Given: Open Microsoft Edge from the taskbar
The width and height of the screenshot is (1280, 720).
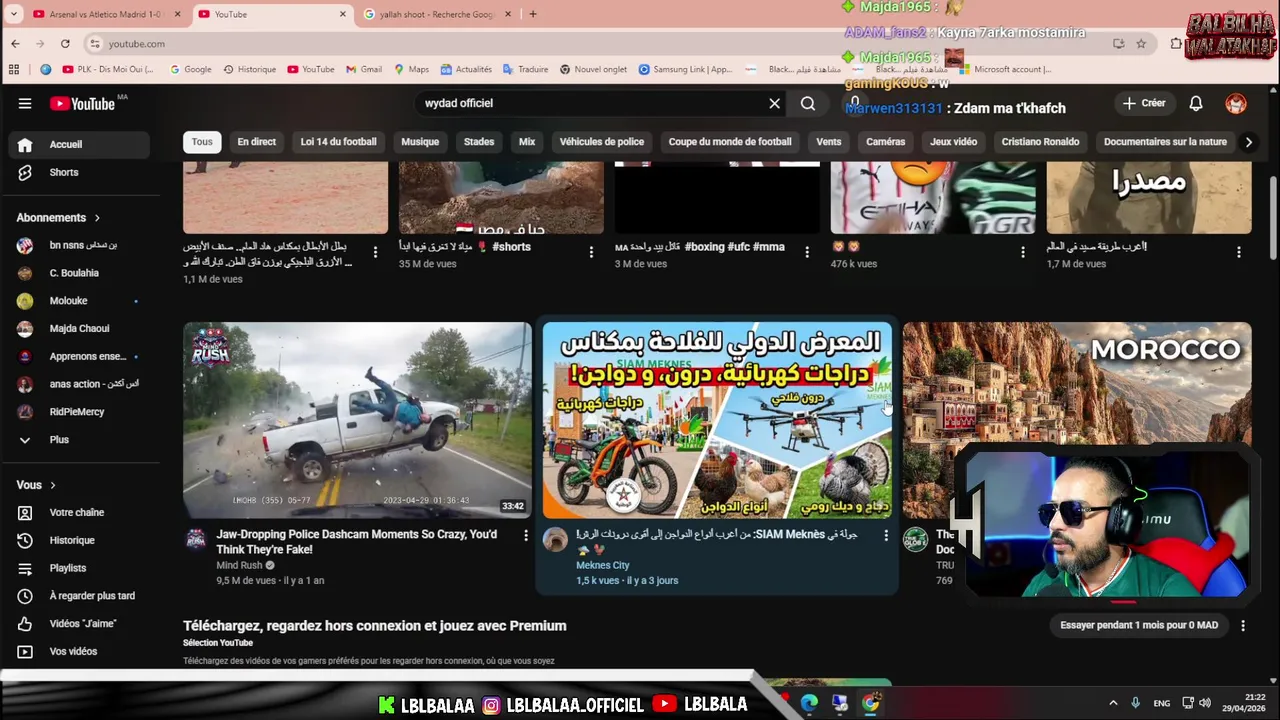Looking at the screenshot, I should pyautogui.click(x=809, y=703).
